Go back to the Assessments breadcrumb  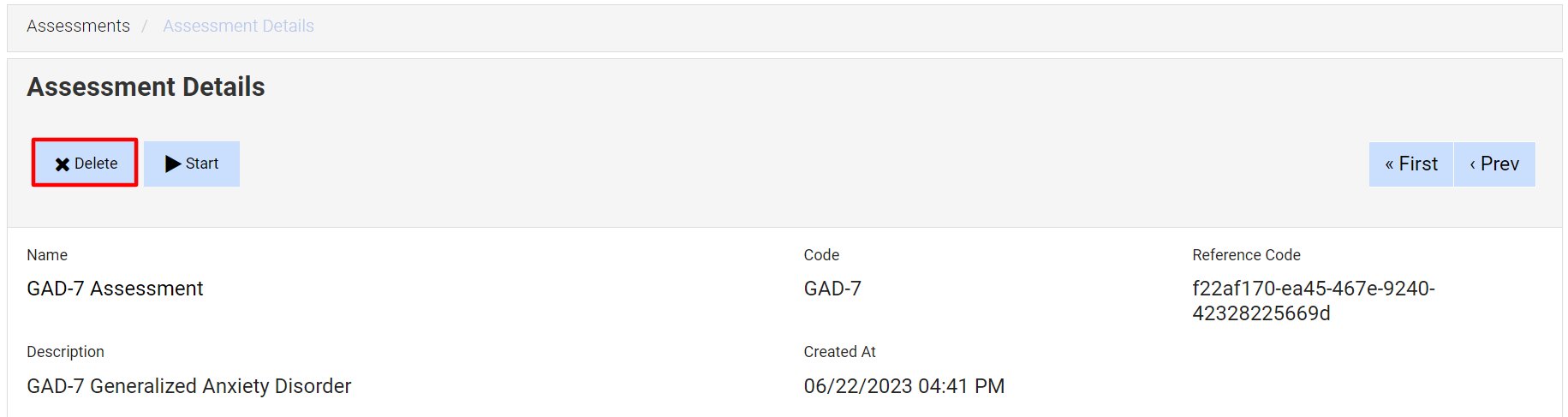point(78,26)
